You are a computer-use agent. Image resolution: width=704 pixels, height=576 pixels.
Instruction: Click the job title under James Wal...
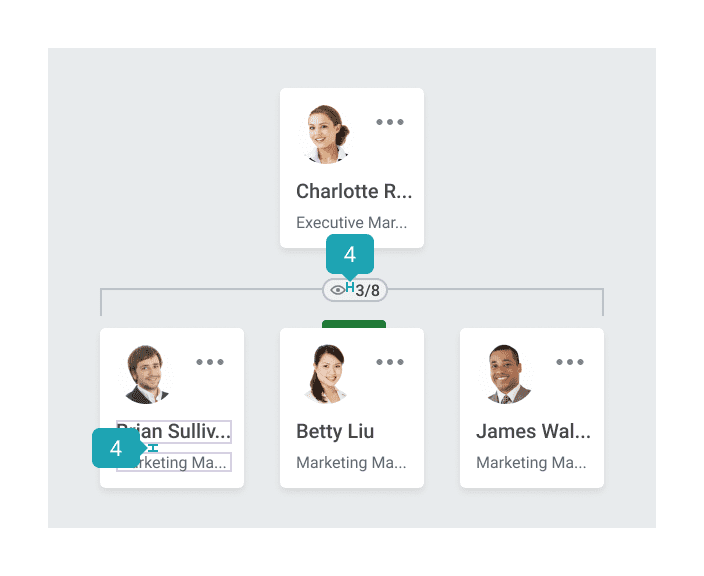[x=531, y=463]
